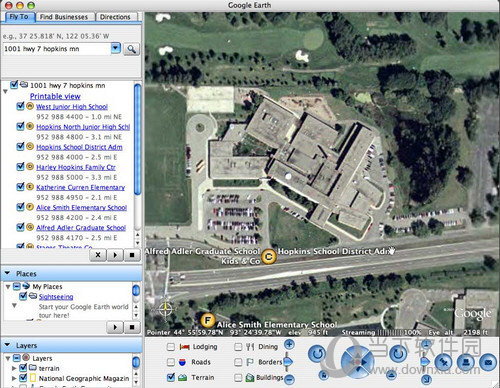This screenshot has height=388, width=500.
Task: Collapse the Places panel triangle
Action: 7,273
